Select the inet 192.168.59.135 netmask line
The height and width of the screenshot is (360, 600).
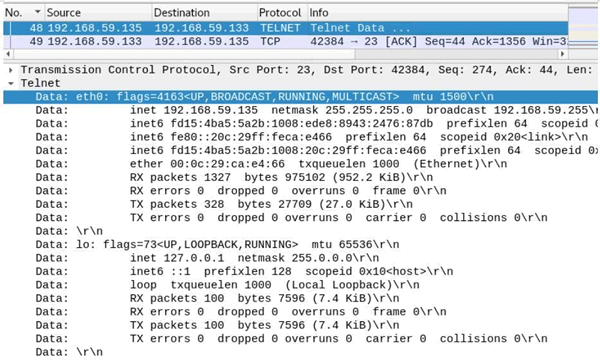click(x=300, y=111)
